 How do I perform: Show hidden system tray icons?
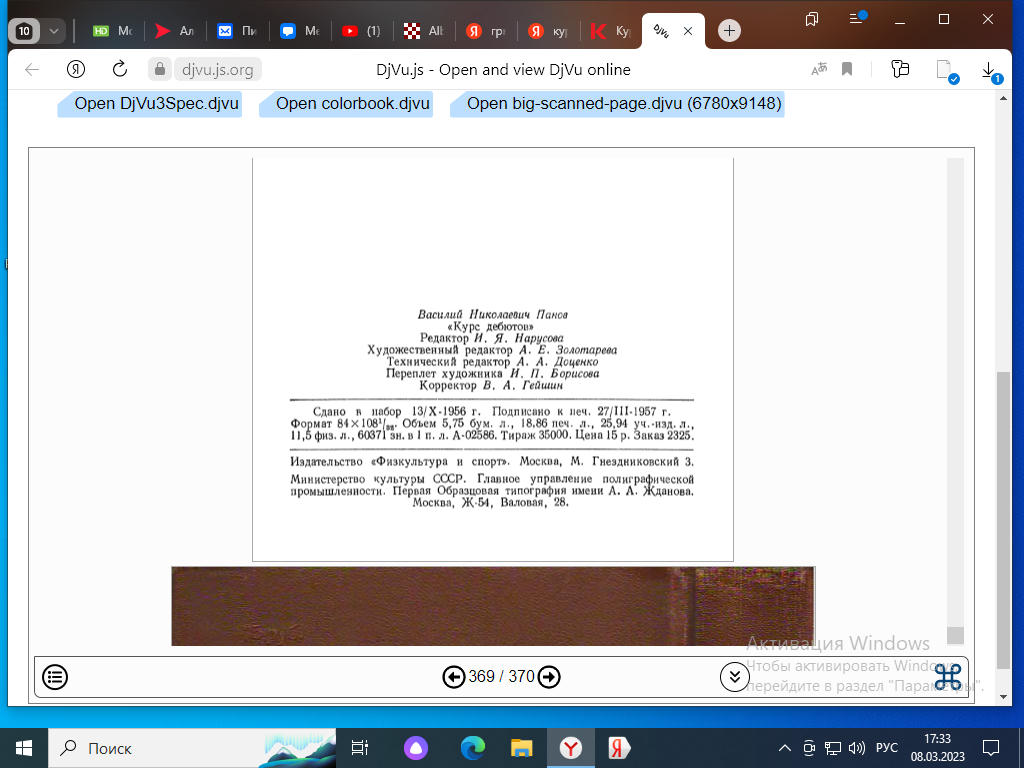pos(786,748)
